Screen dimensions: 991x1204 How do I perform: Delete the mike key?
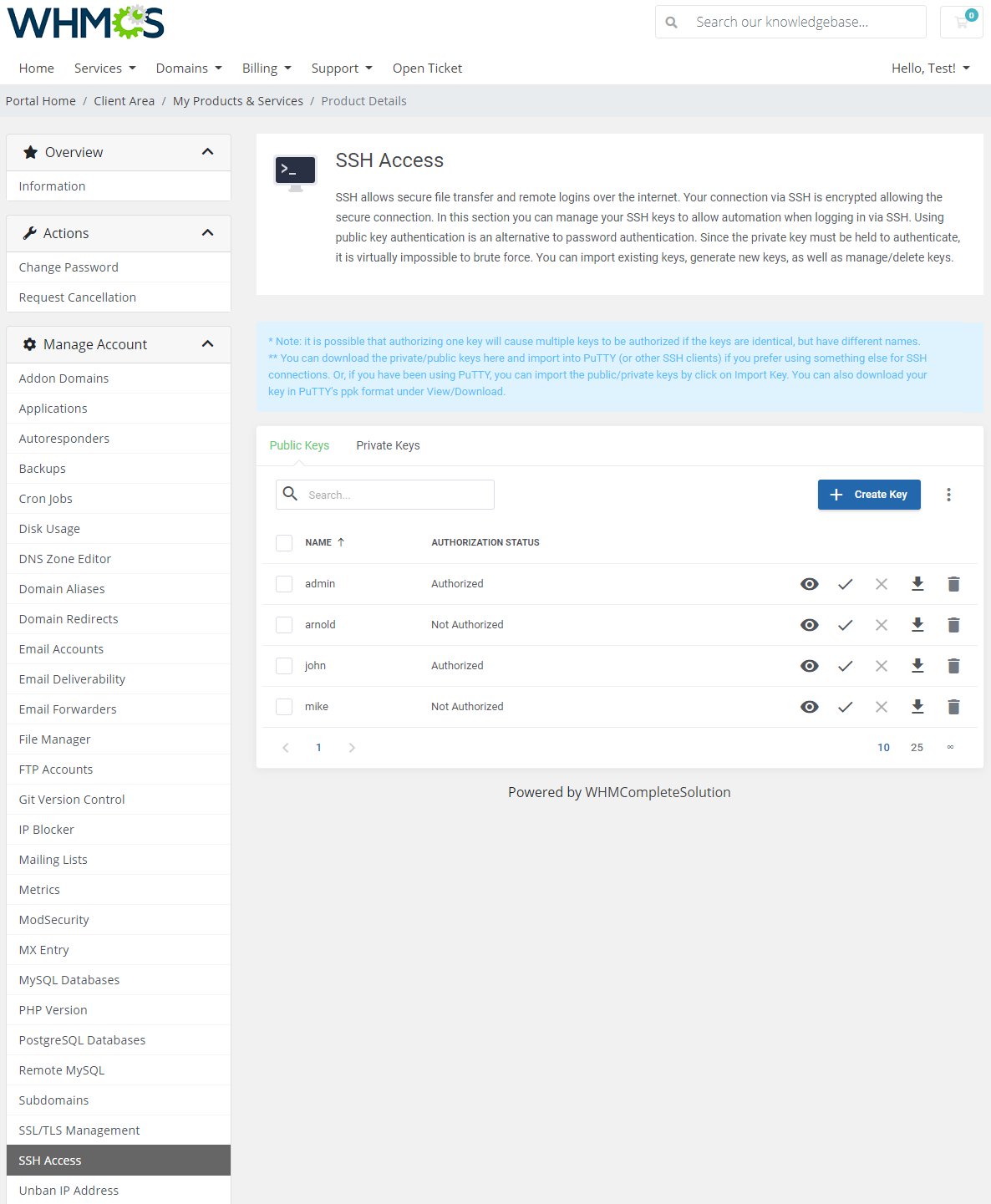point(953,706)
